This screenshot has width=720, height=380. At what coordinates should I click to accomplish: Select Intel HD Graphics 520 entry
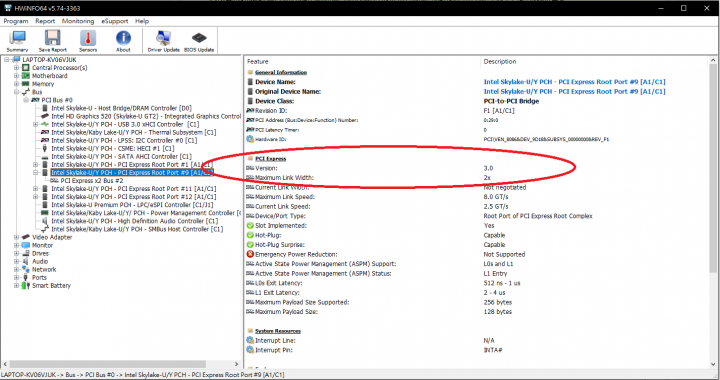[146, 117]
